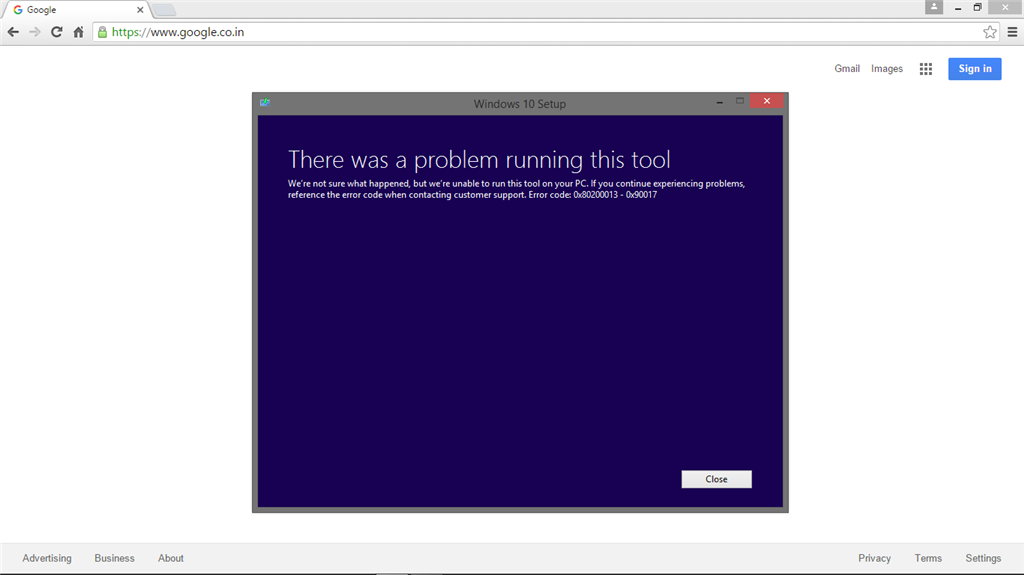The image size is (1024, 575).
Task: Open Images link
Action: [887, 69]
